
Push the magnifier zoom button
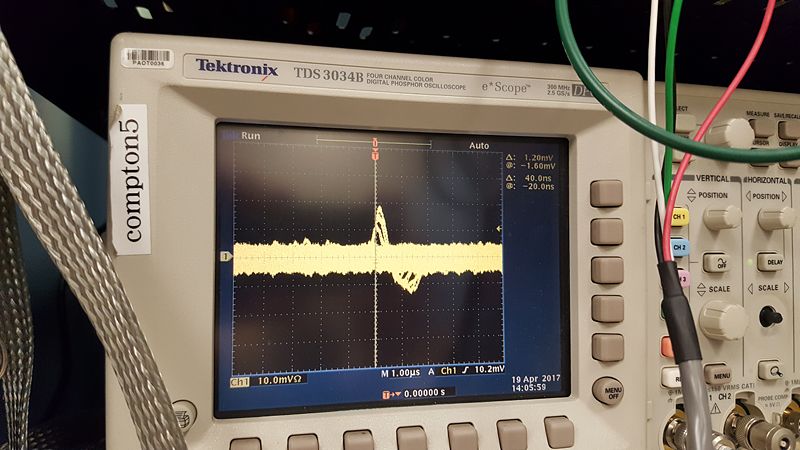771,369
